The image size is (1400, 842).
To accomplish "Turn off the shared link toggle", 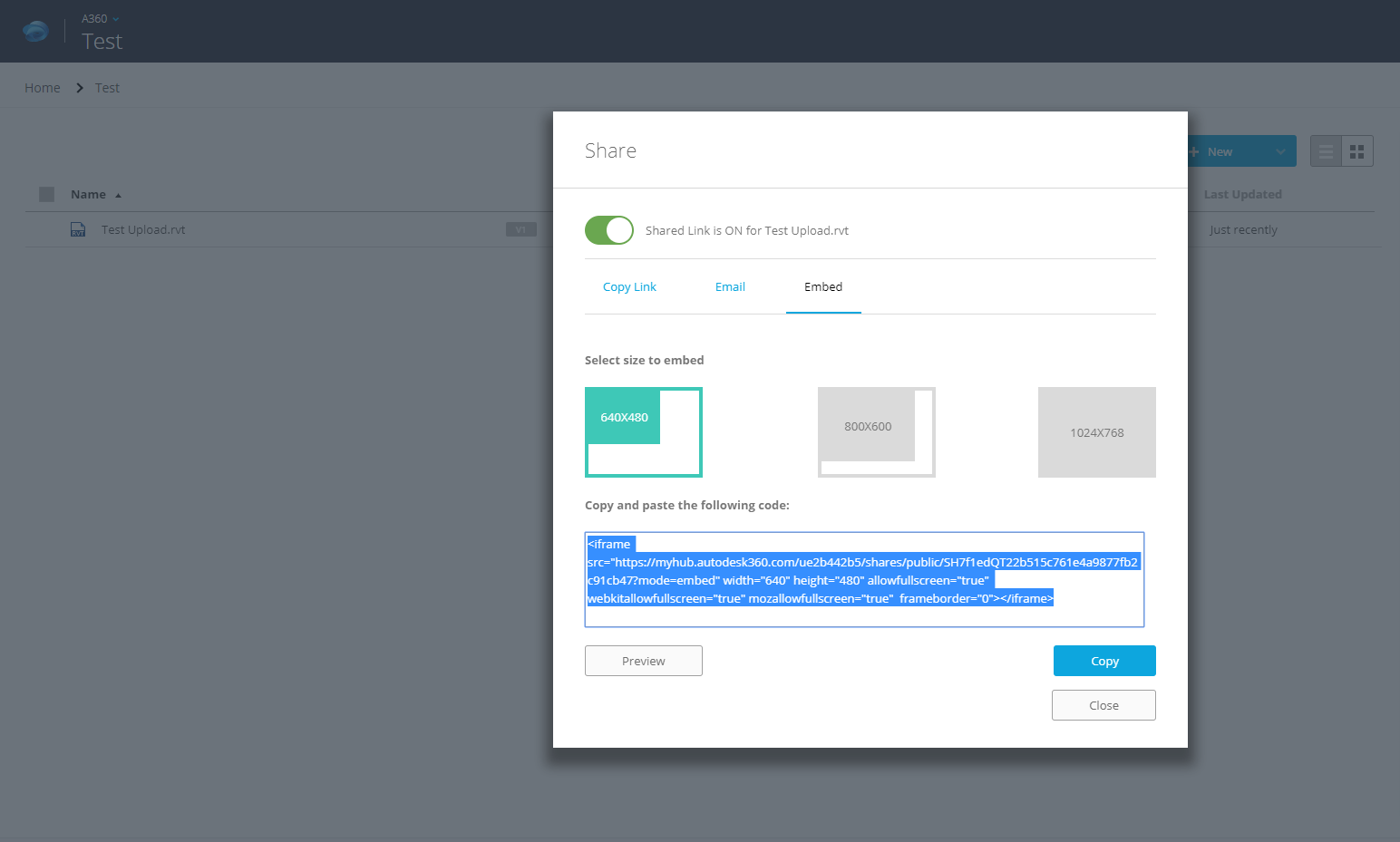I will [608, 230].
